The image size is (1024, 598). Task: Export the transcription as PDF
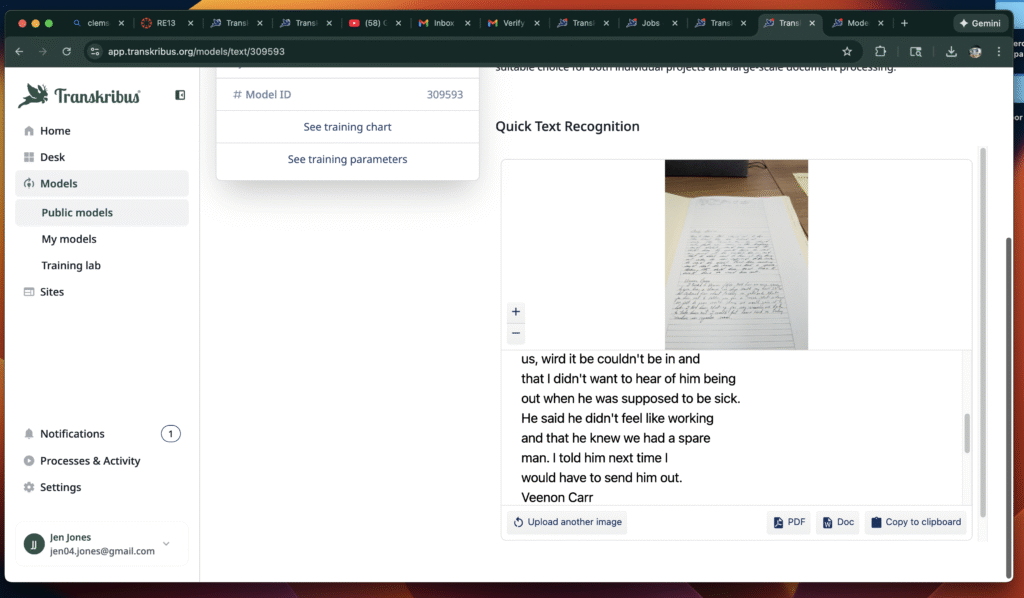[788, 522]
